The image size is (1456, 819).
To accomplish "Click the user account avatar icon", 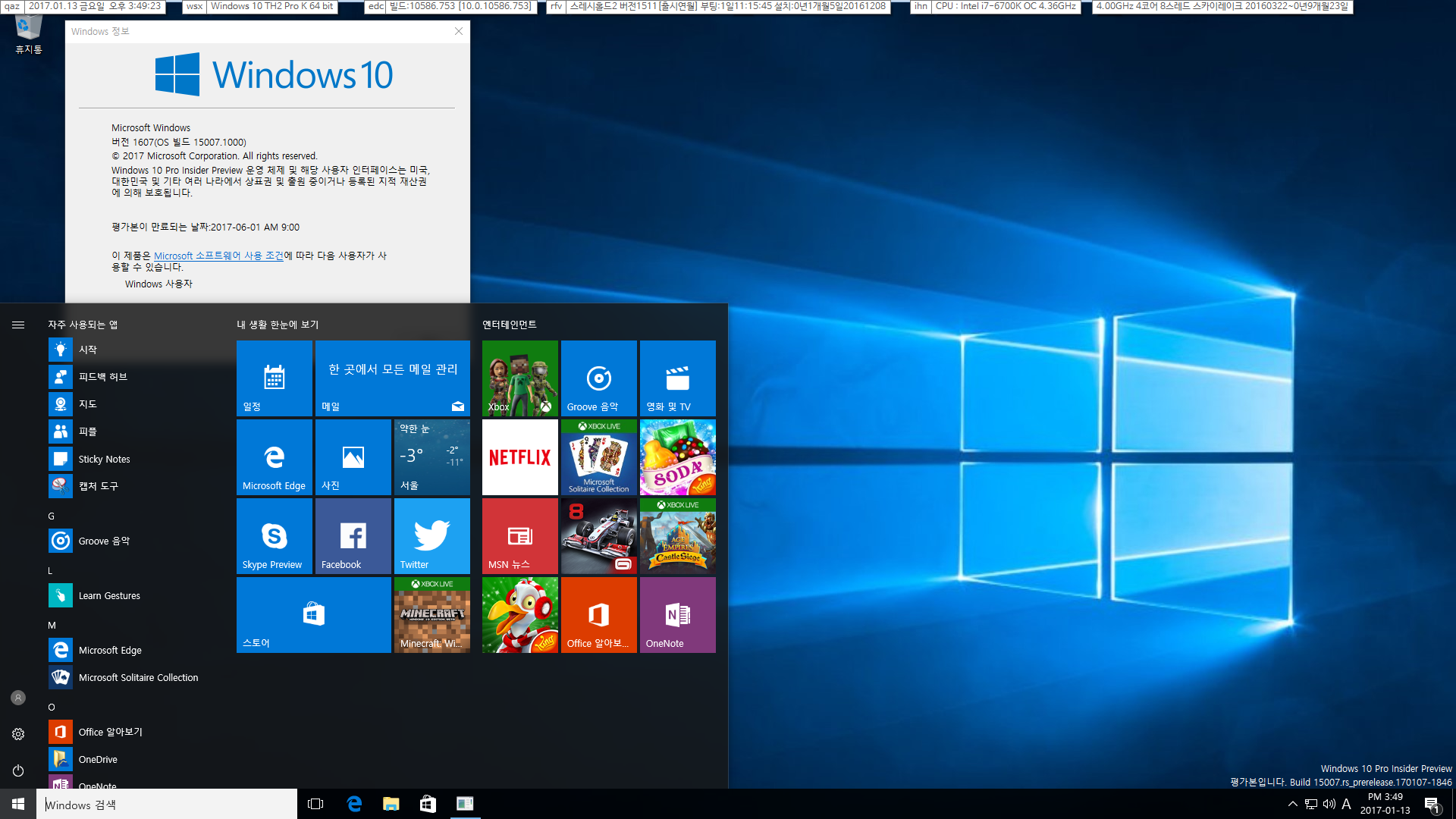I will [x=18, y=698].
